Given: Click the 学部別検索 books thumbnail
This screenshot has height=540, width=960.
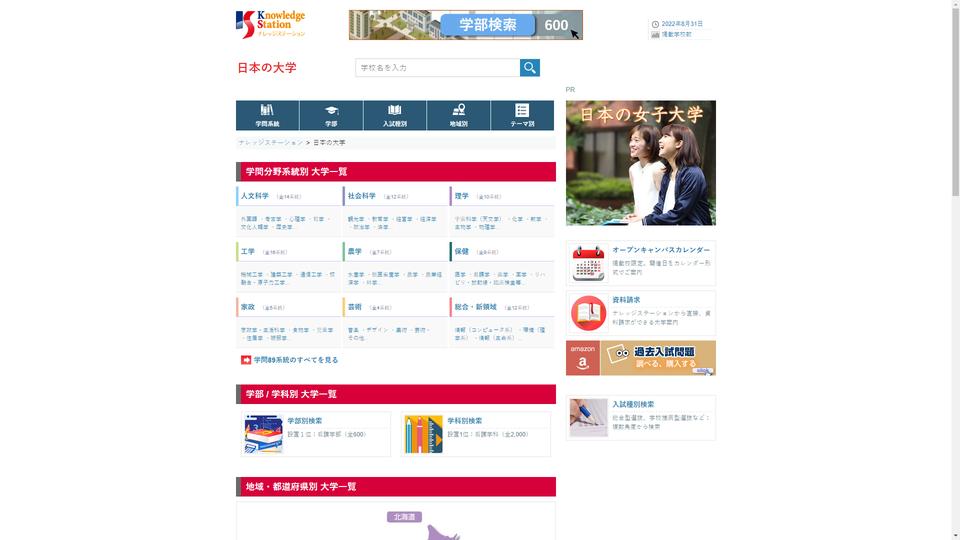Looking at the screenshot, I should (263, 434).
